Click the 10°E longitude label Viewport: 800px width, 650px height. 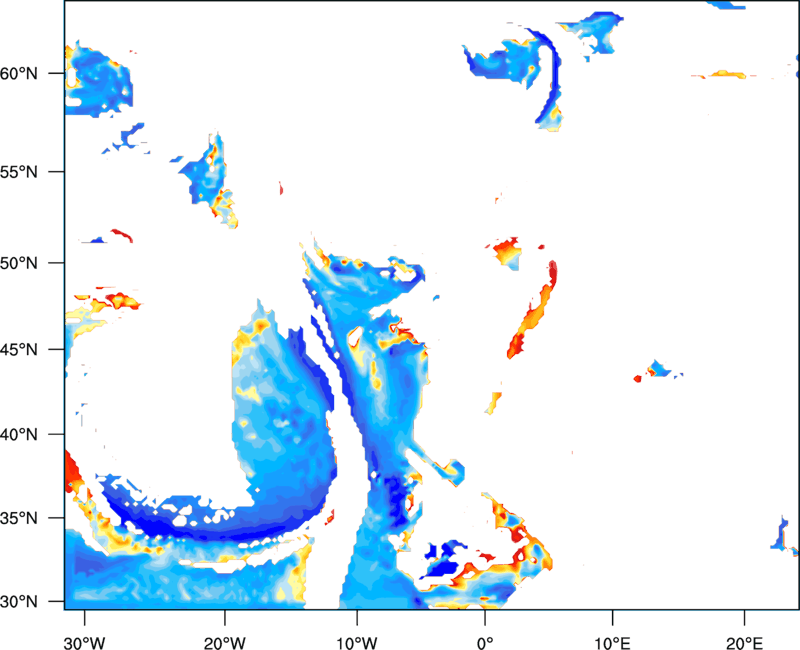coord(613,643)
